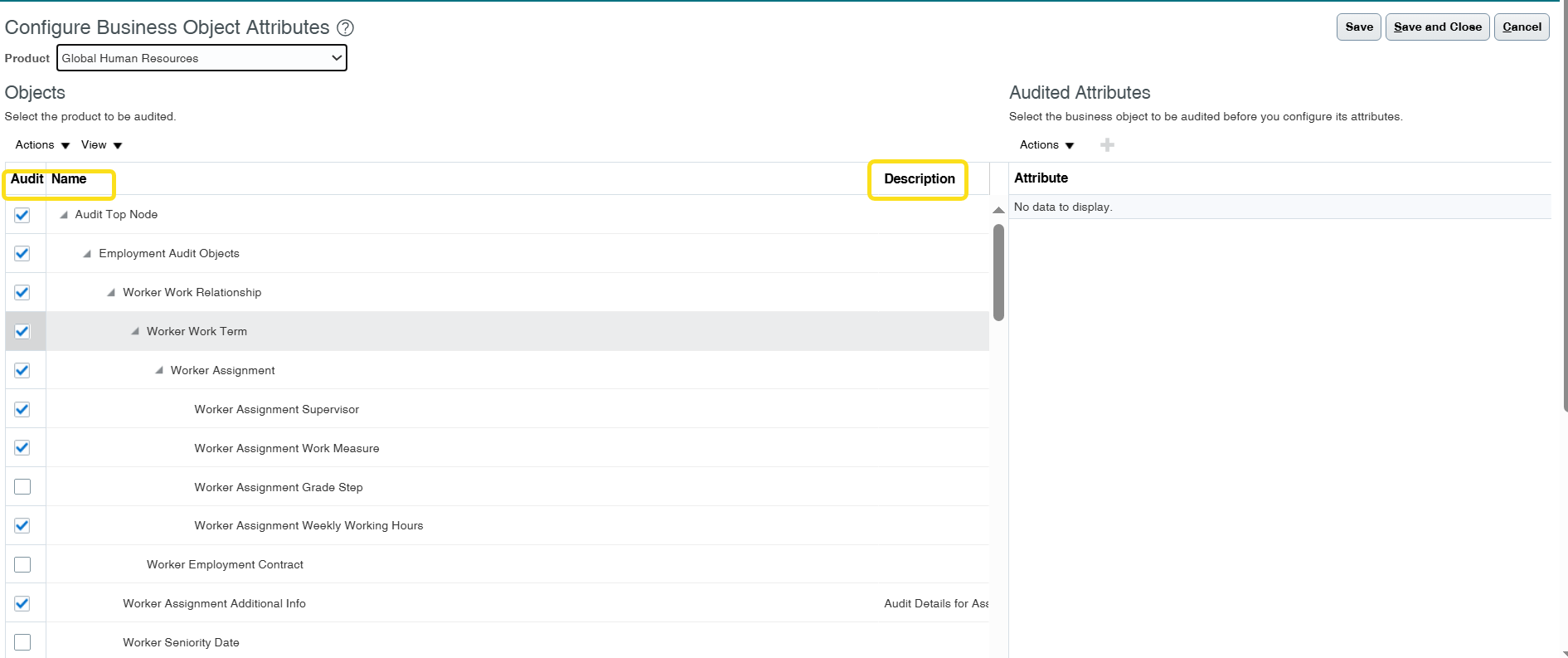Uncheck audit for Worker Assignment Supervisor
Viewport: 1568px width, 658px height.
22,410
